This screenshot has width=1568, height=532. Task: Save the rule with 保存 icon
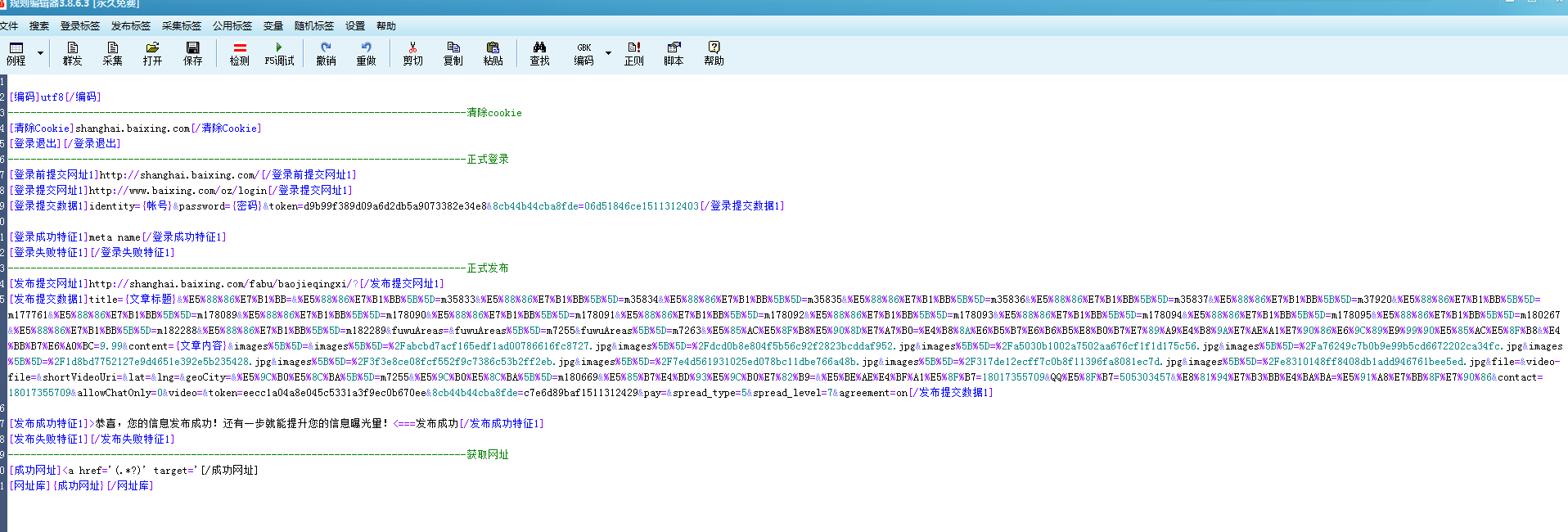point(192,53)
